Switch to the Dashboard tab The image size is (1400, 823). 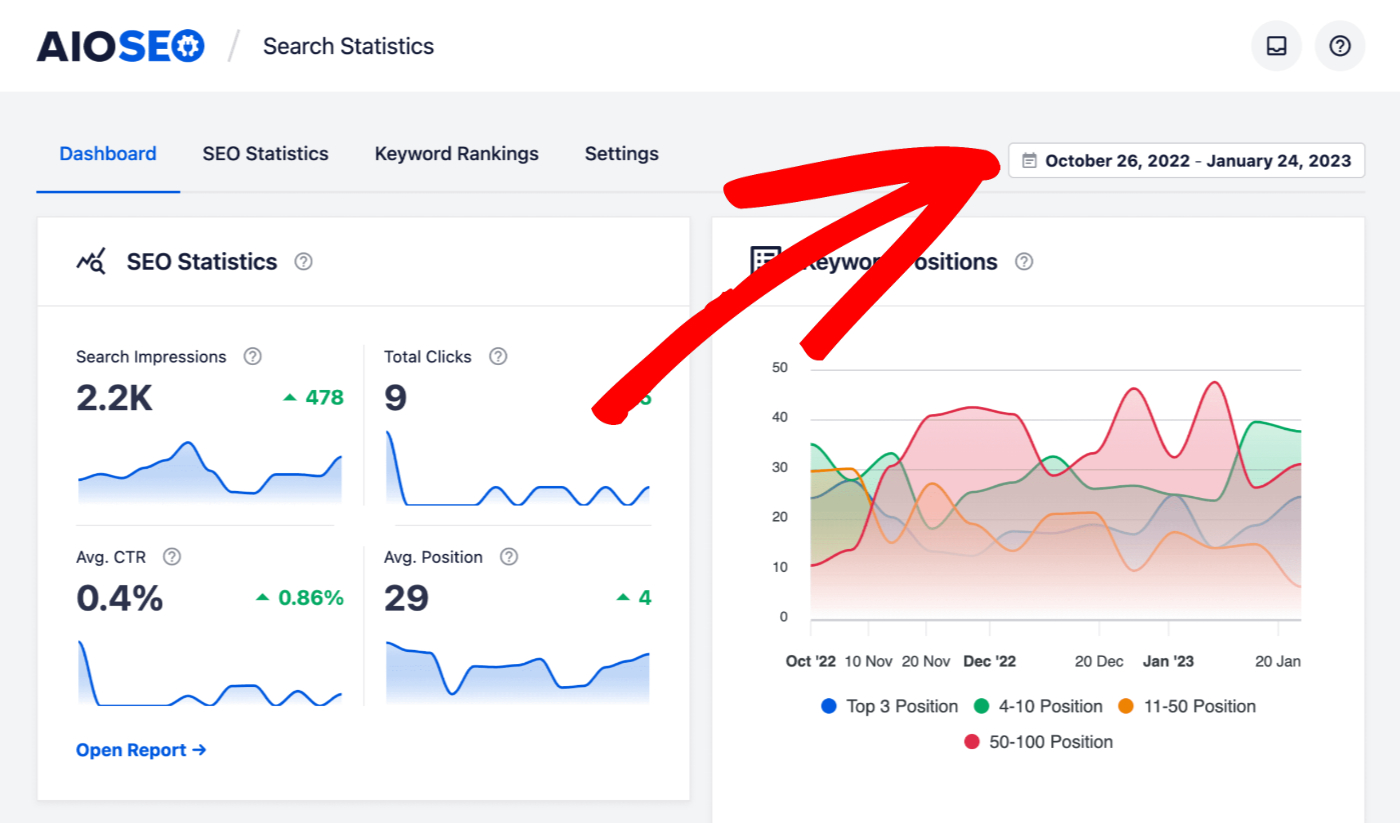click(108, 154)
